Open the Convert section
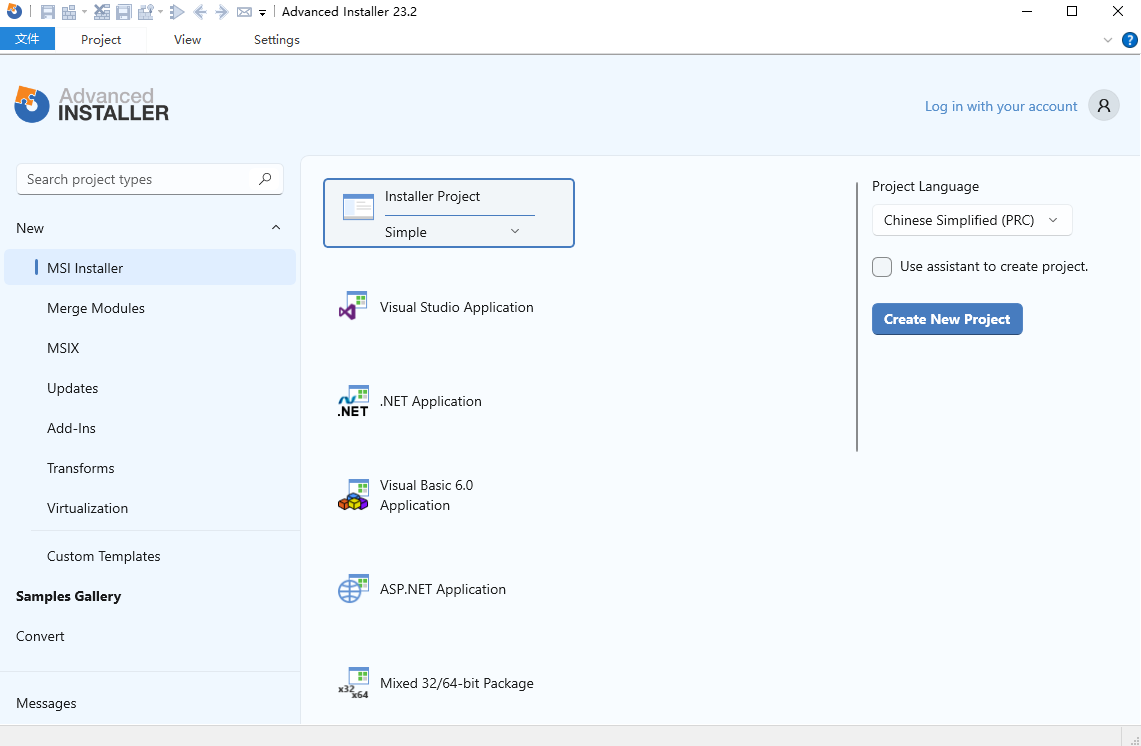This screenshot has width=1141, height=746. (x=40, y=636)
